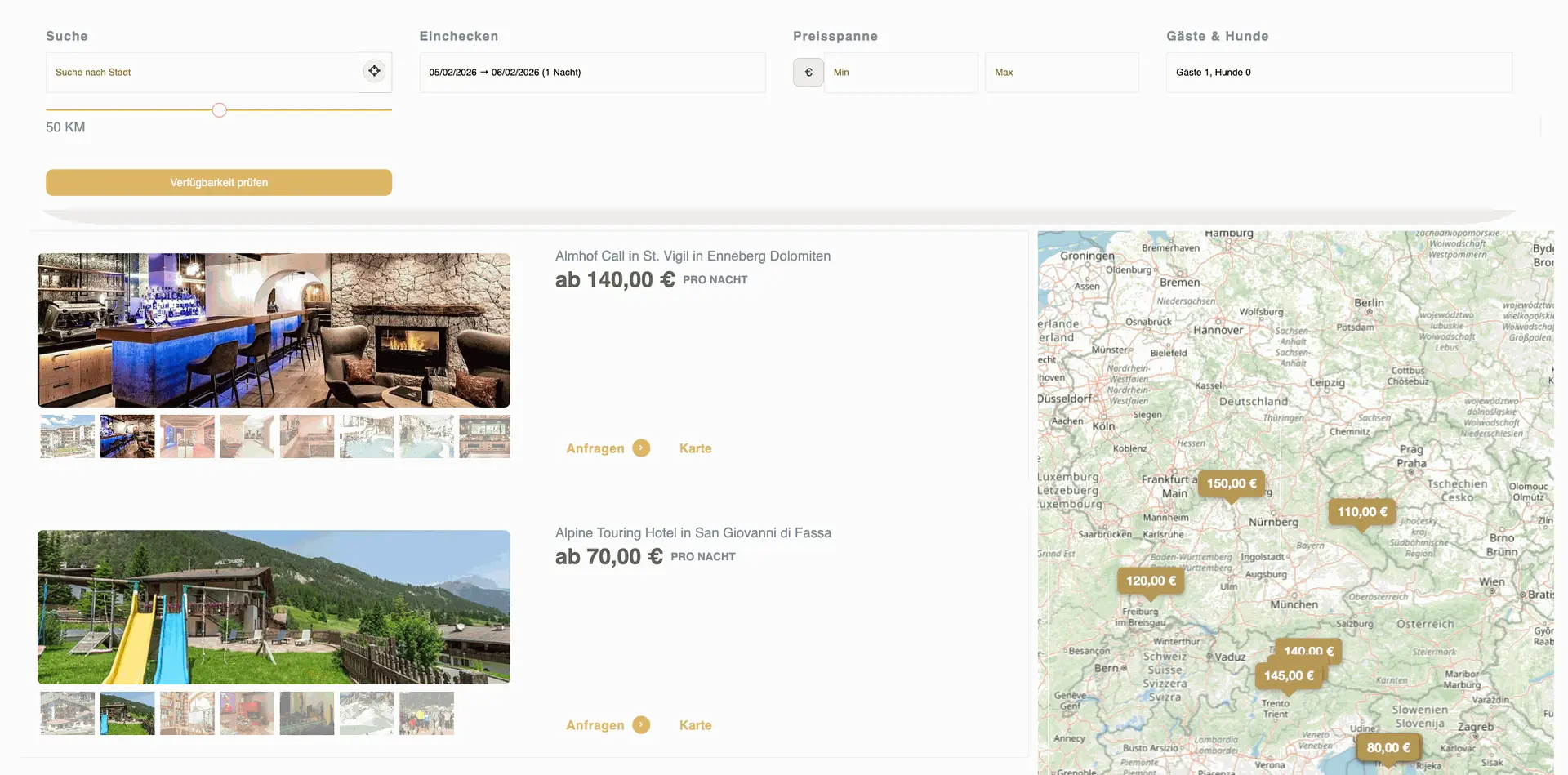Viewport: 1568px width, 775px height.
Task: Click the Max price input field
Action: [1061, 73]
